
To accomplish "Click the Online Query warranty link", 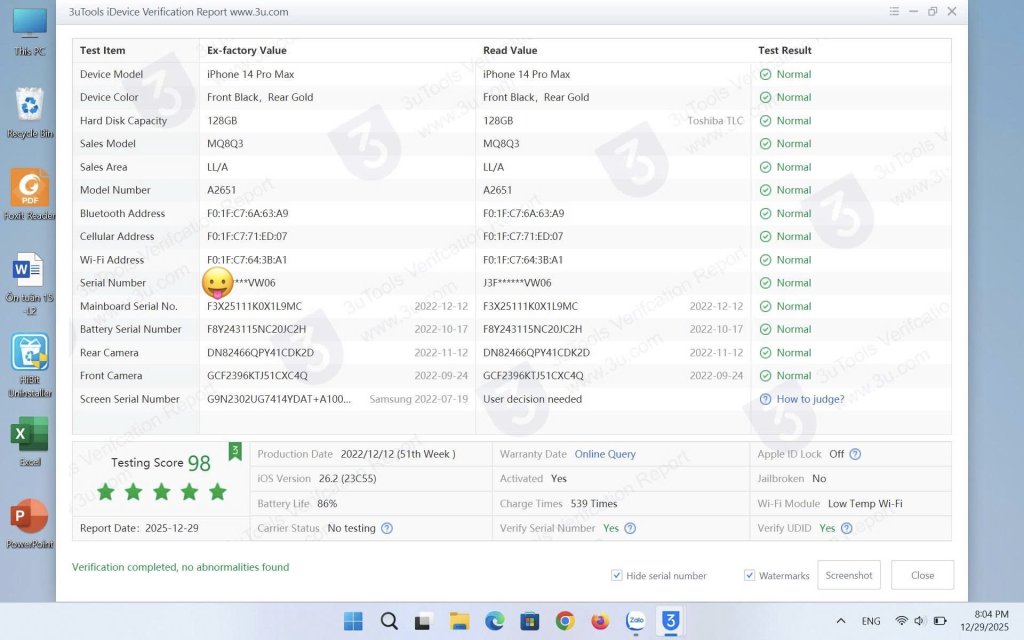I will (605, 454).
